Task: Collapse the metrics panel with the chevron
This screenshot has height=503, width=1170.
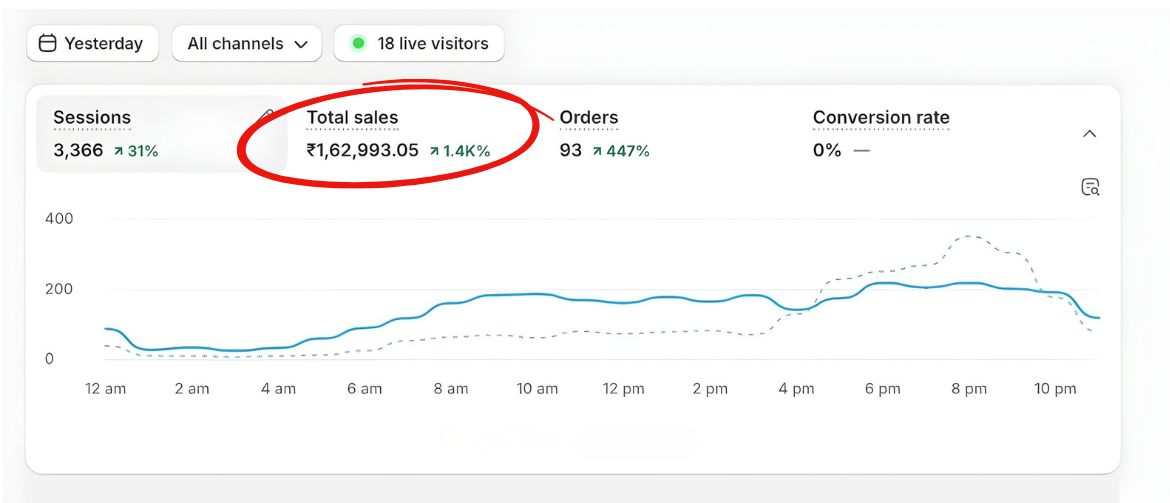Action: pyautogui.click(x=1090, y=134)
